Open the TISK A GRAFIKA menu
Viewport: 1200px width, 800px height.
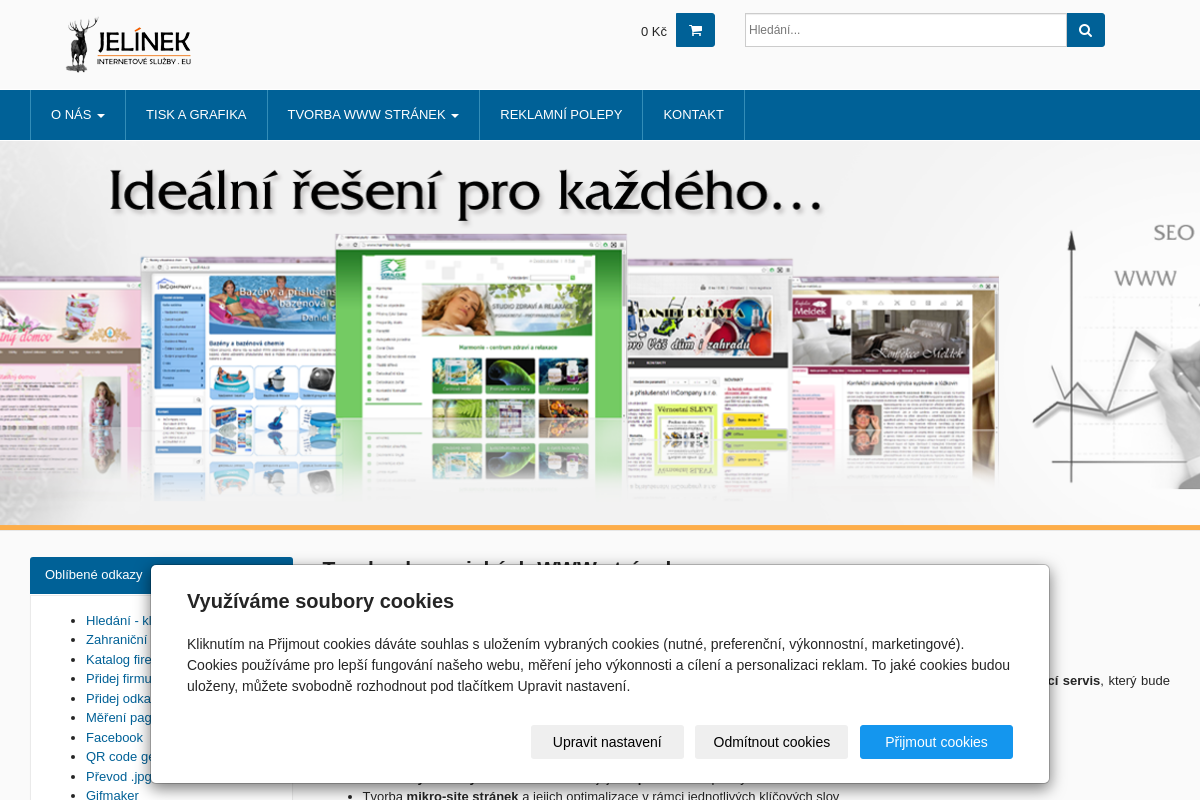(x=196, y=114)
